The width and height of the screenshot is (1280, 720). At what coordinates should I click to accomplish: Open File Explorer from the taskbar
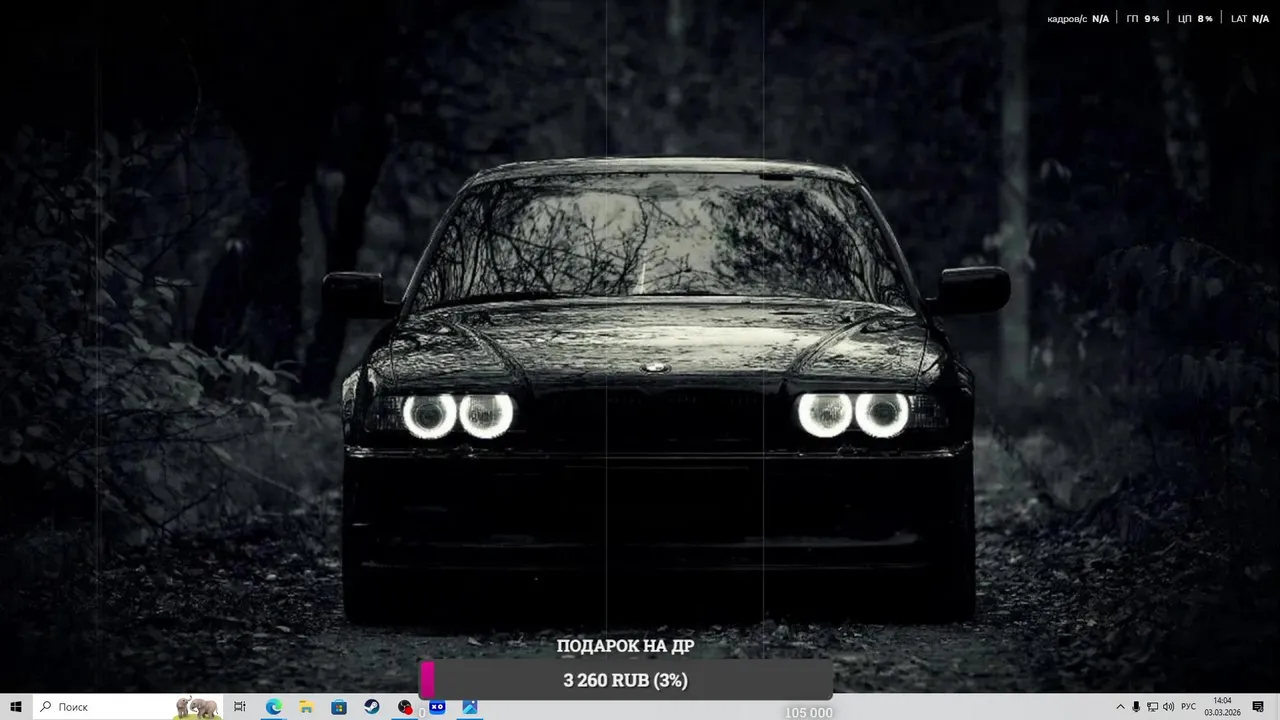(x=306, y=707)
